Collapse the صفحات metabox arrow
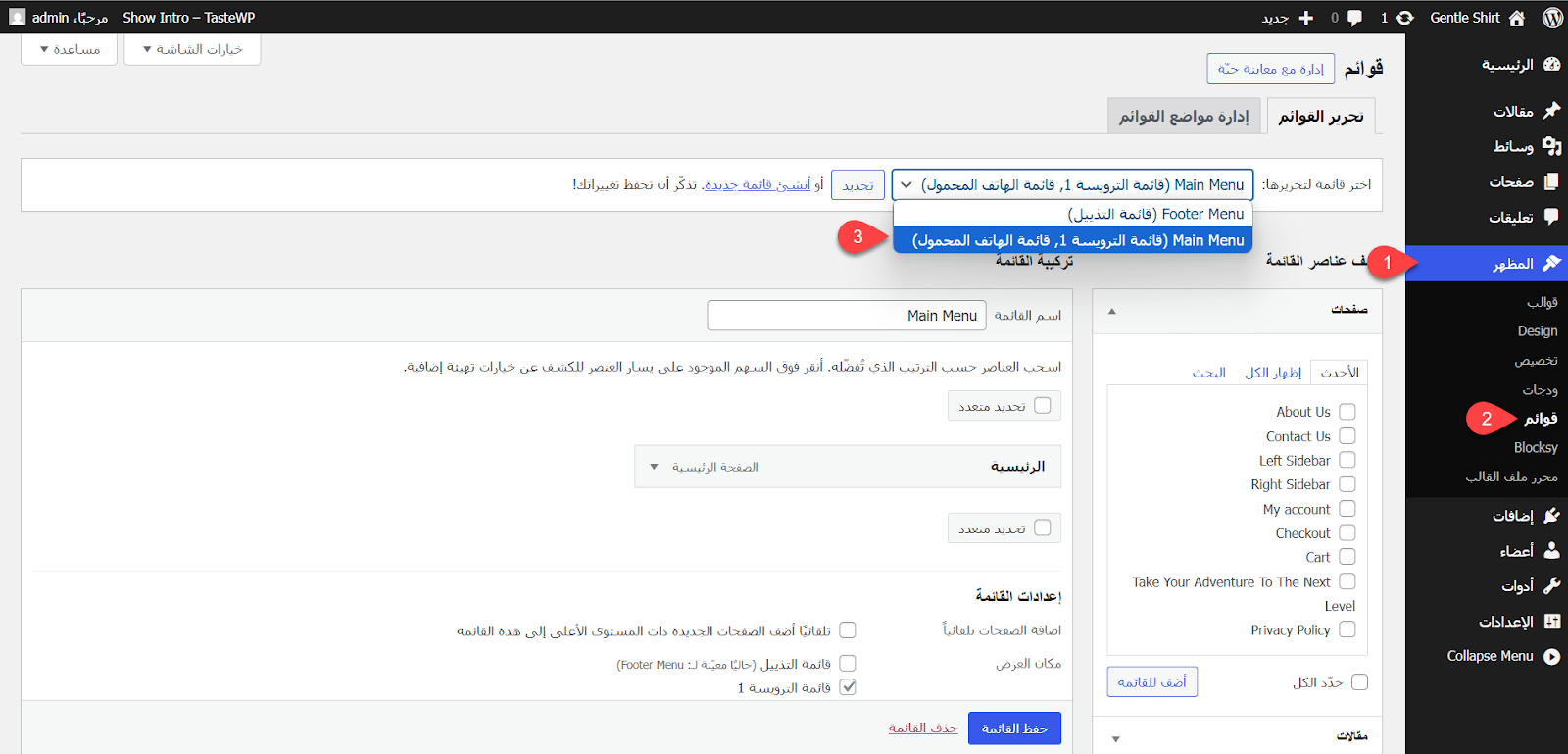This screenshot has width=1568, height=754. [1111, 311]
